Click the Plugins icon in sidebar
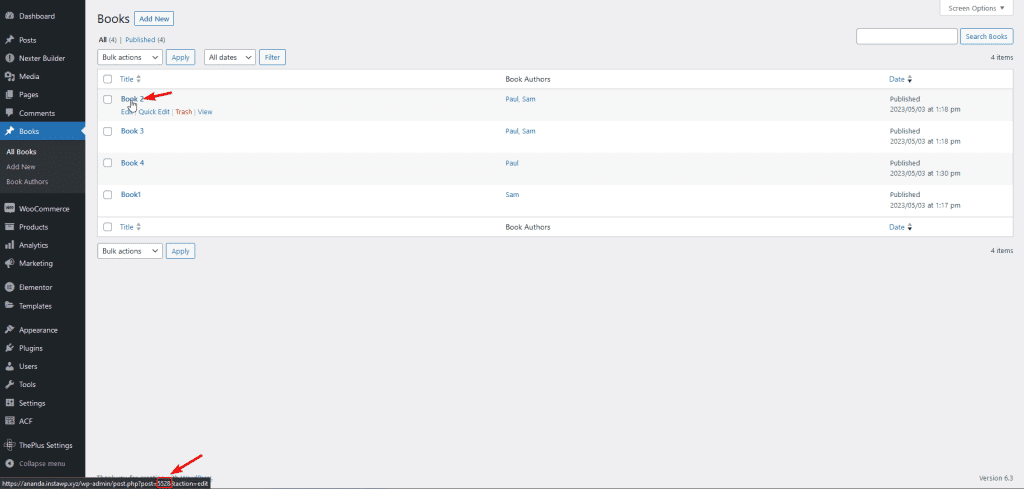Image resolution: width=1024 pixels, height=489 pixels. [x=9, y=348]
